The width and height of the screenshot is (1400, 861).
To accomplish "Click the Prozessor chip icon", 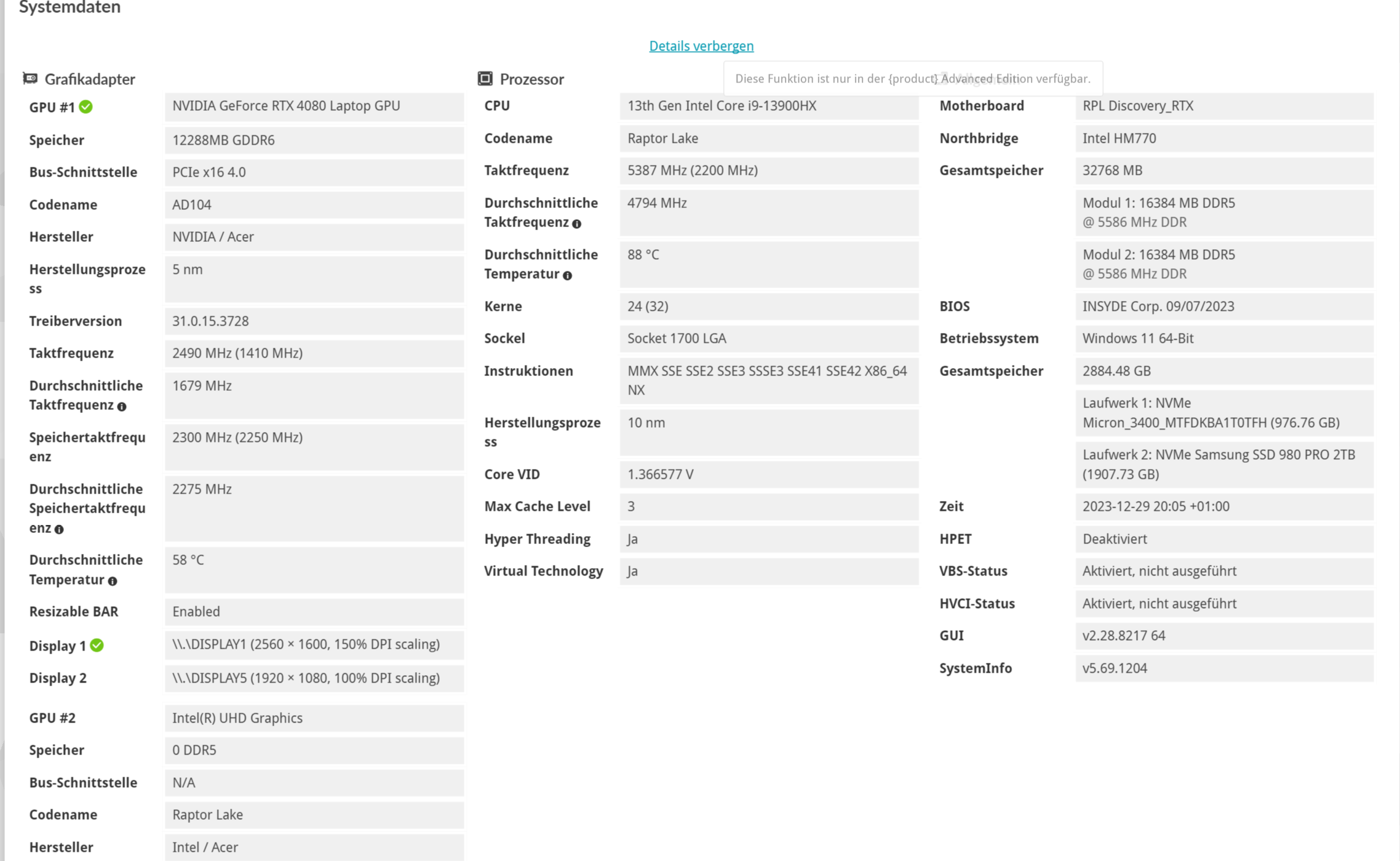I will point(486,78).
